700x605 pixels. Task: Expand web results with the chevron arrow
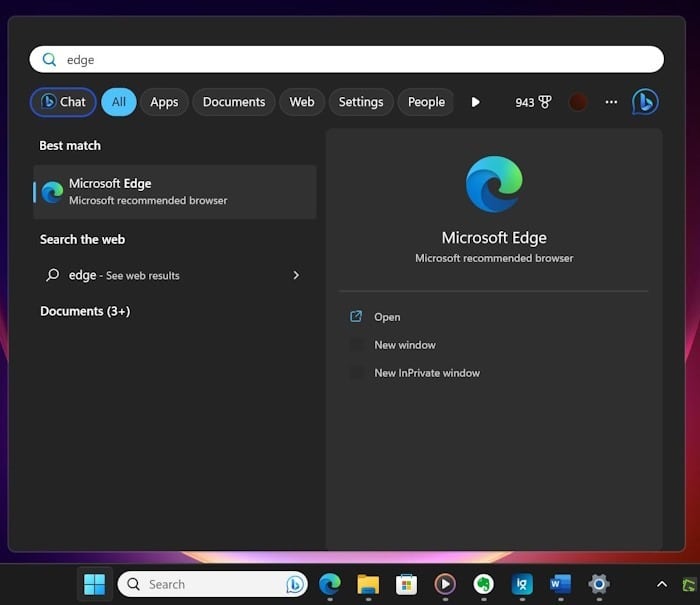[296, 275]
